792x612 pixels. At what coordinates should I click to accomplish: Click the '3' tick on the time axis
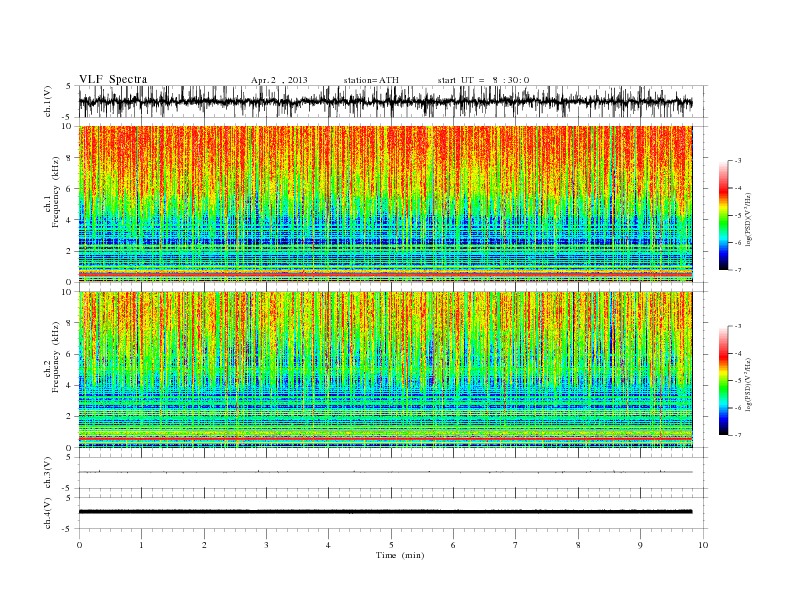tap(266, 545)
